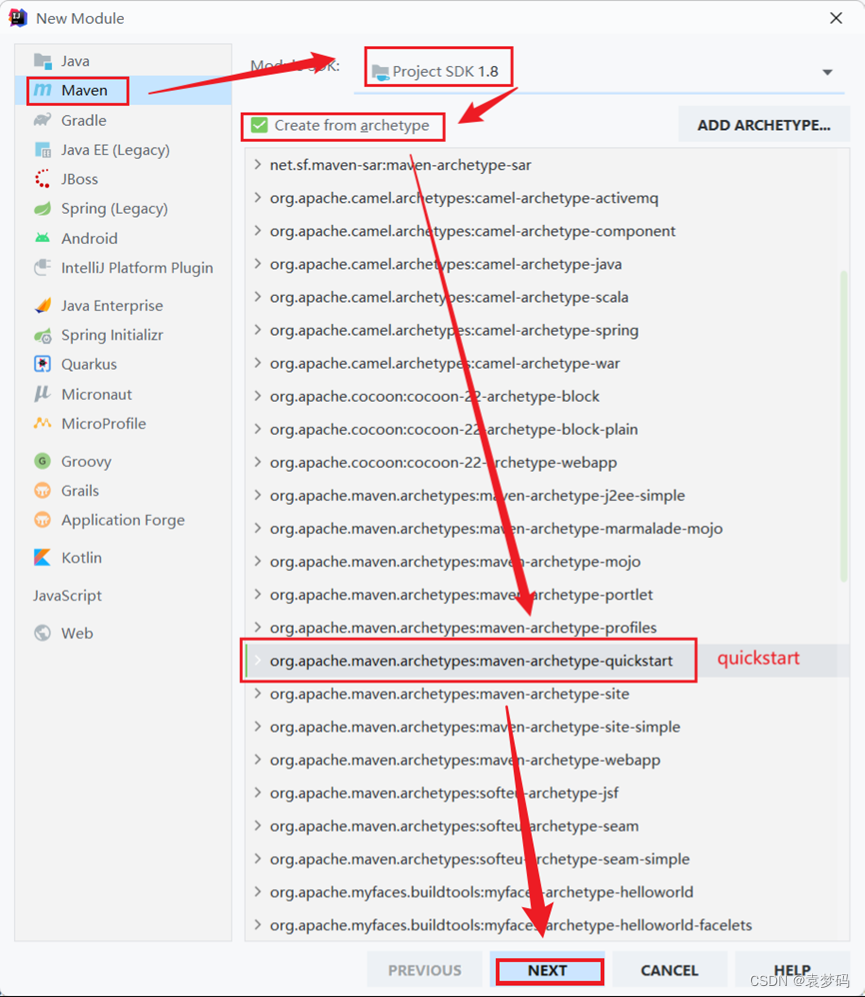Viewport: 865px width, 997px height.
Task: Select the Java Enterprise module type
Action: tap(123, 306)
